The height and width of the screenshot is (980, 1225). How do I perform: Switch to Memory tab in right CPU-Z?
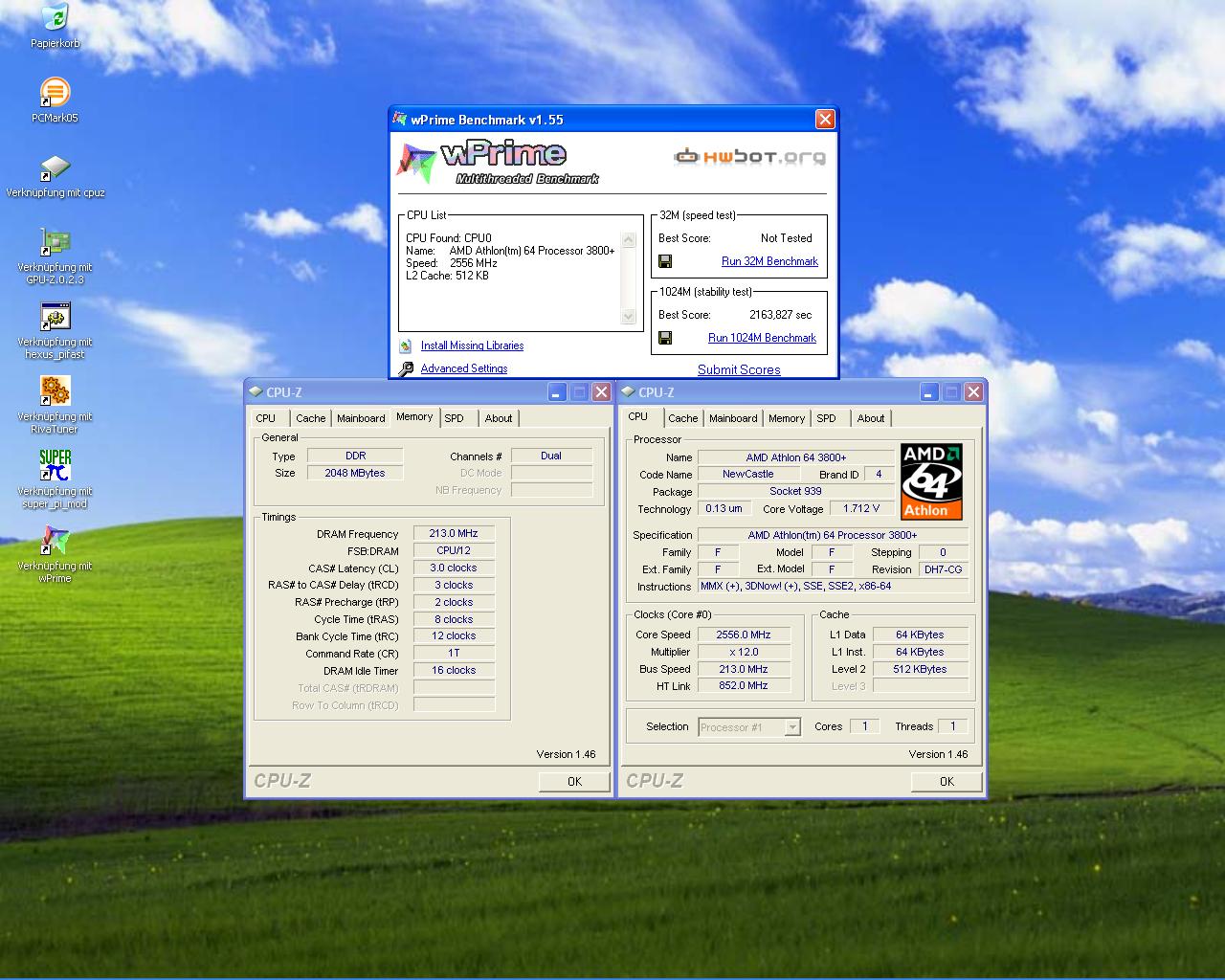pos(787,418)
